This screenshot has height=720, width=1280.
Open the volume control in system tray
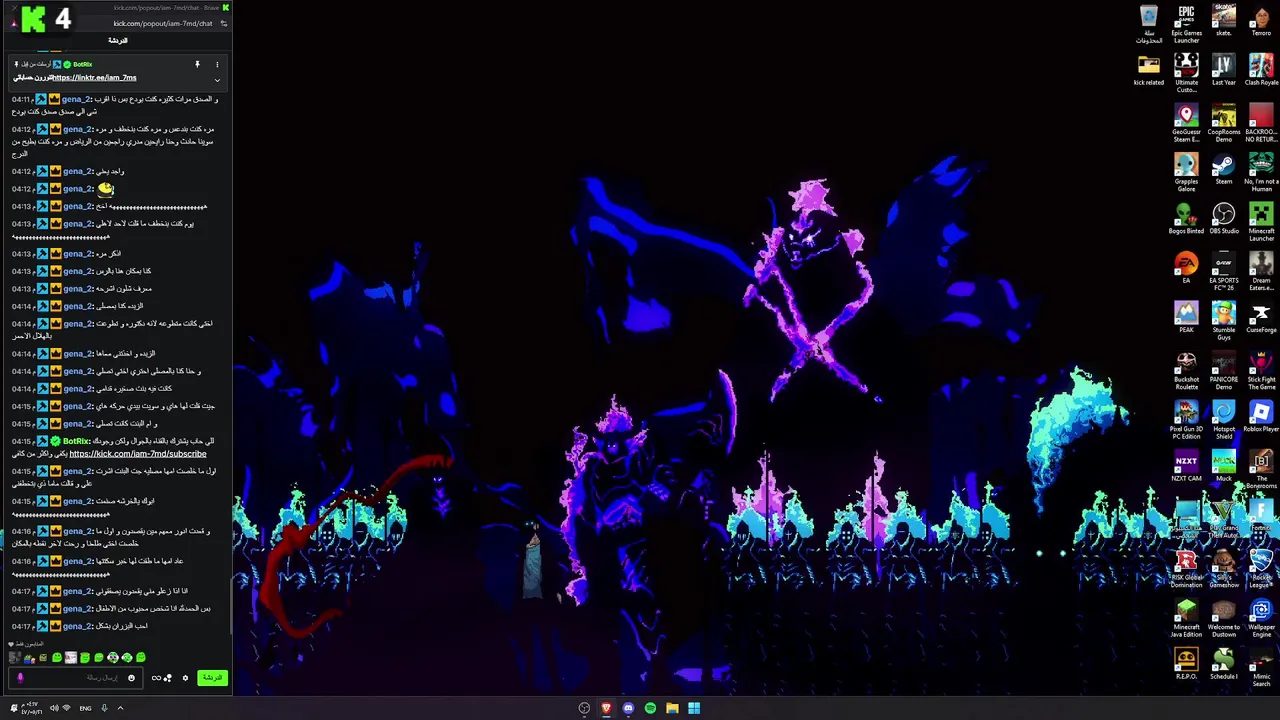tap(54, 708)
